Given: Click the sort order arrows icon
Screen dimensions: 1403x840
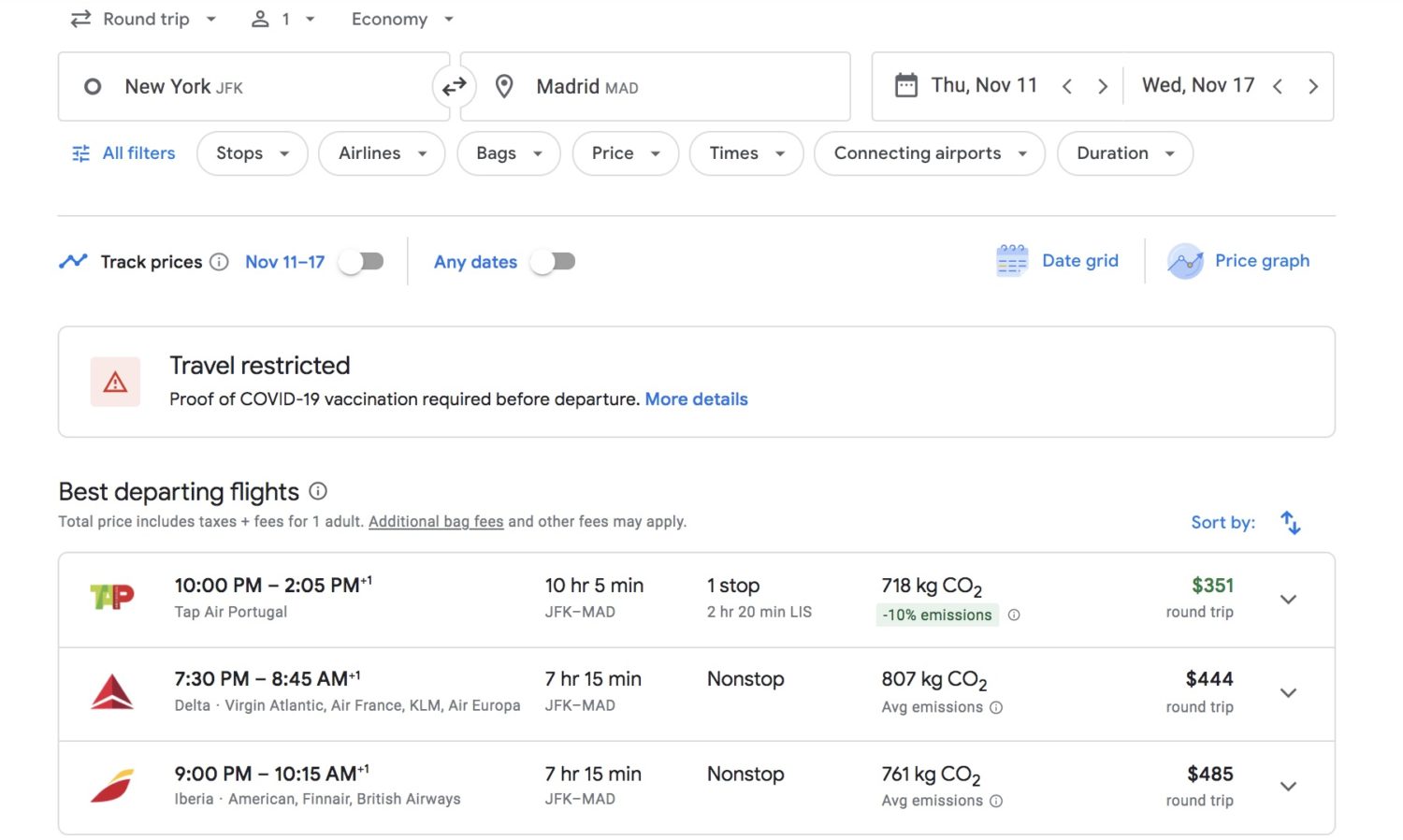Looking at the screenshot, I should pyautogui.click(x=1290, y=522).
